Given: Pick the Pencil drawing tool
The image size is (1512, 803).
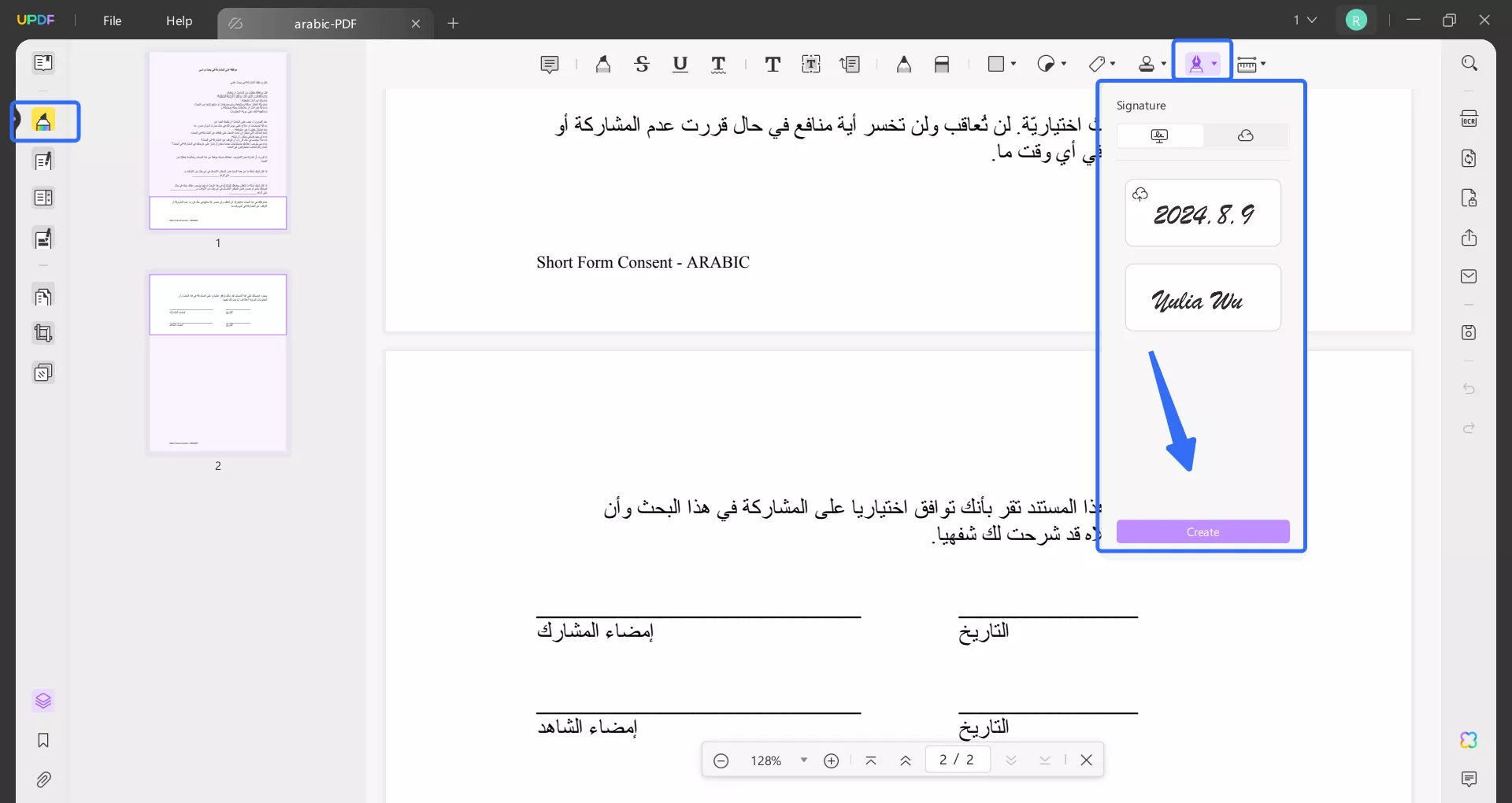Looking at the screenshot, I should pyautogui.click(x=903, y=64).
